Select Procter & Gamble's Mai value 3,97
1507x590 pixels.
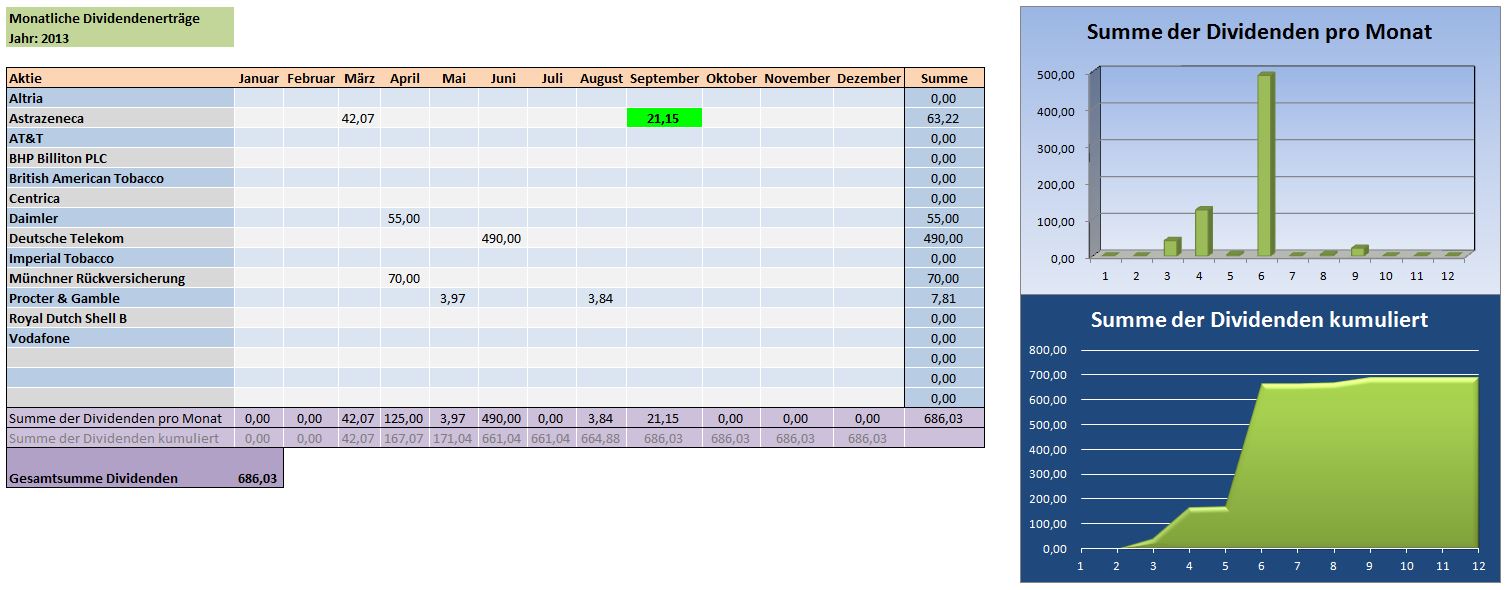(x=454, y=298)
